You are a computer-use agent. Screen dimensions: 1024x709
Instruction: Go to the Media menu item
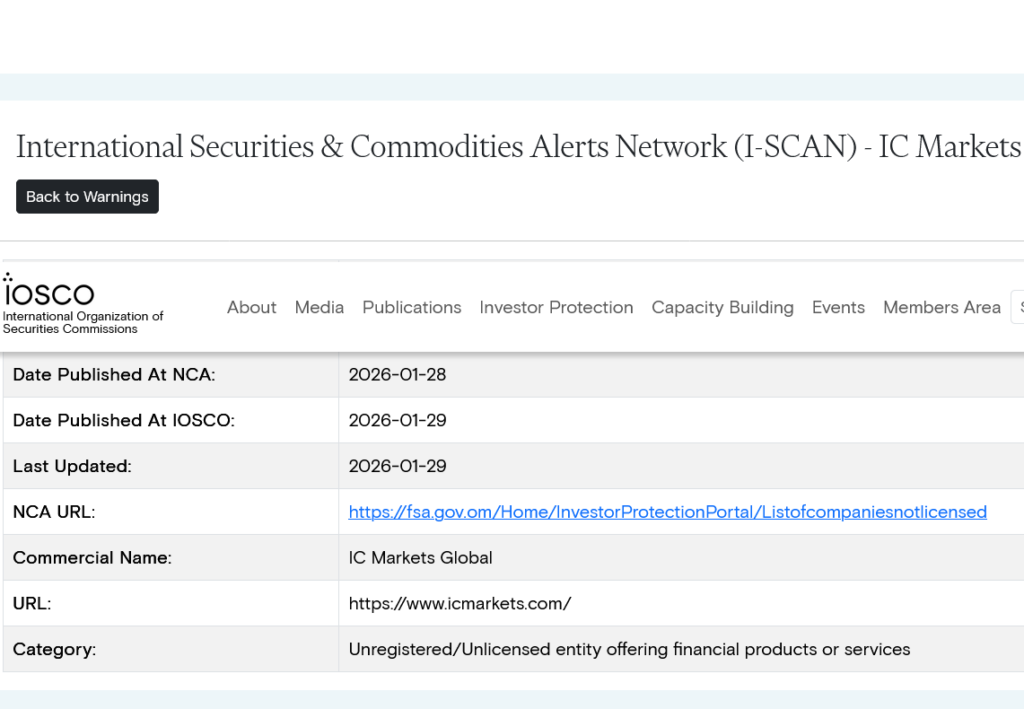click(x=319, y=307)
